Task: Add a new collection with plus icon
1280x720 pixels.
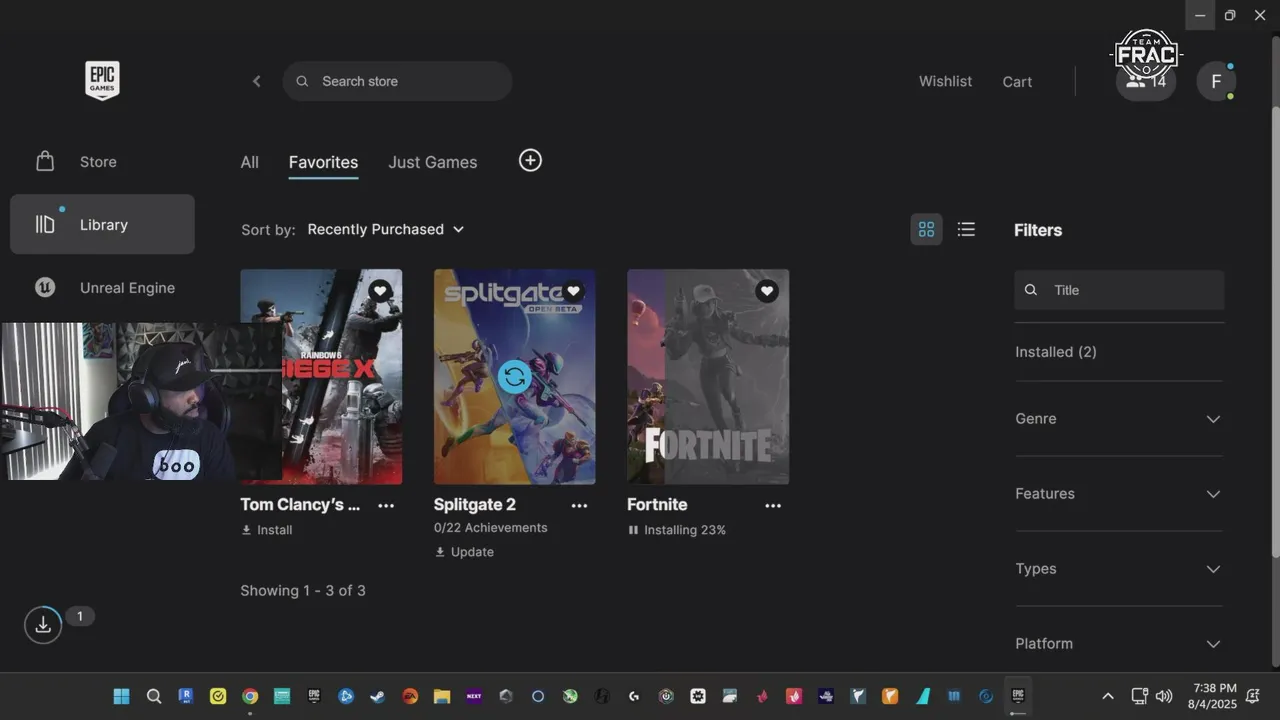Action: [x=530, y=160]
